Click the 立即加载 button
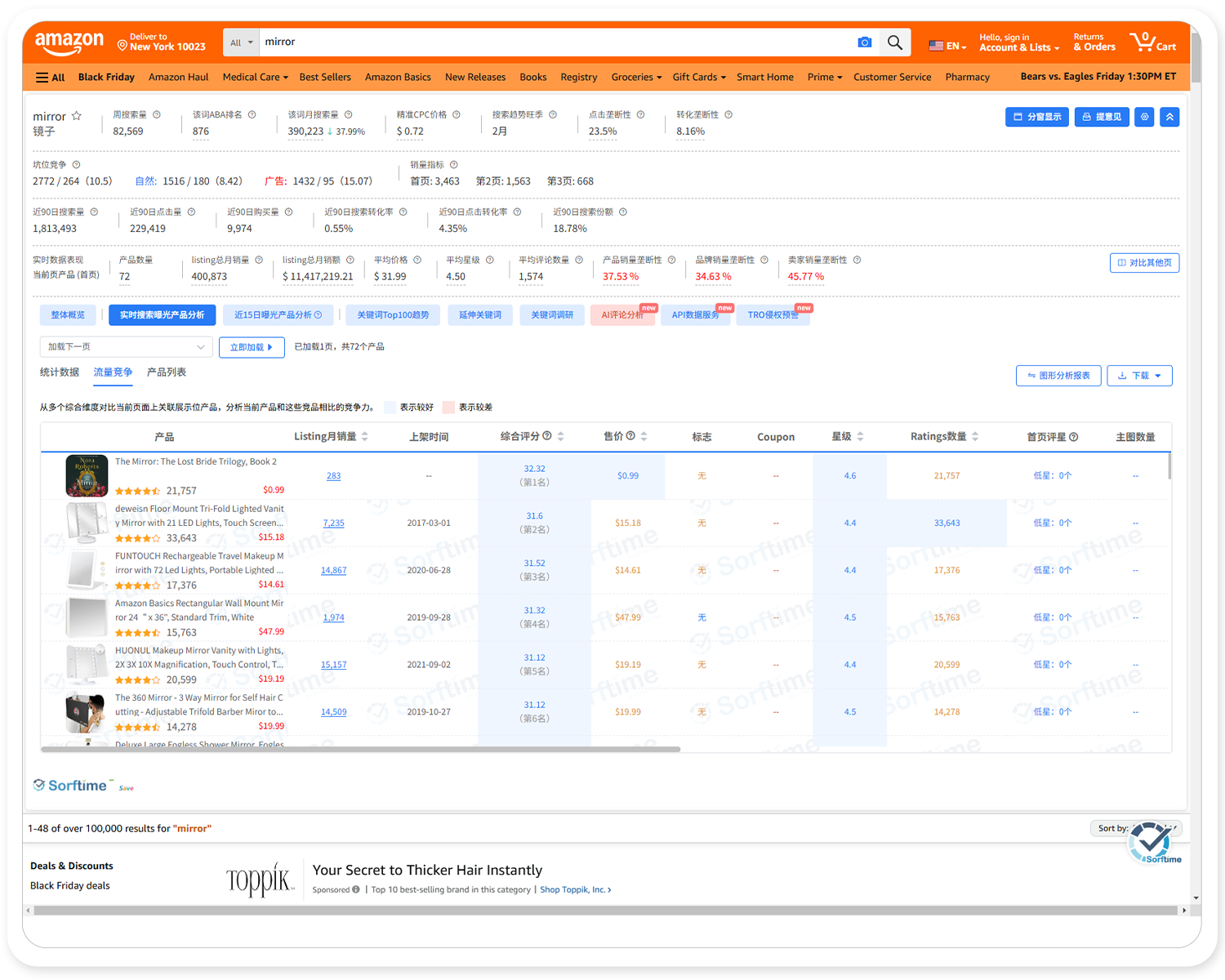This screenshot has height=980, width=1225. [252, 347]
